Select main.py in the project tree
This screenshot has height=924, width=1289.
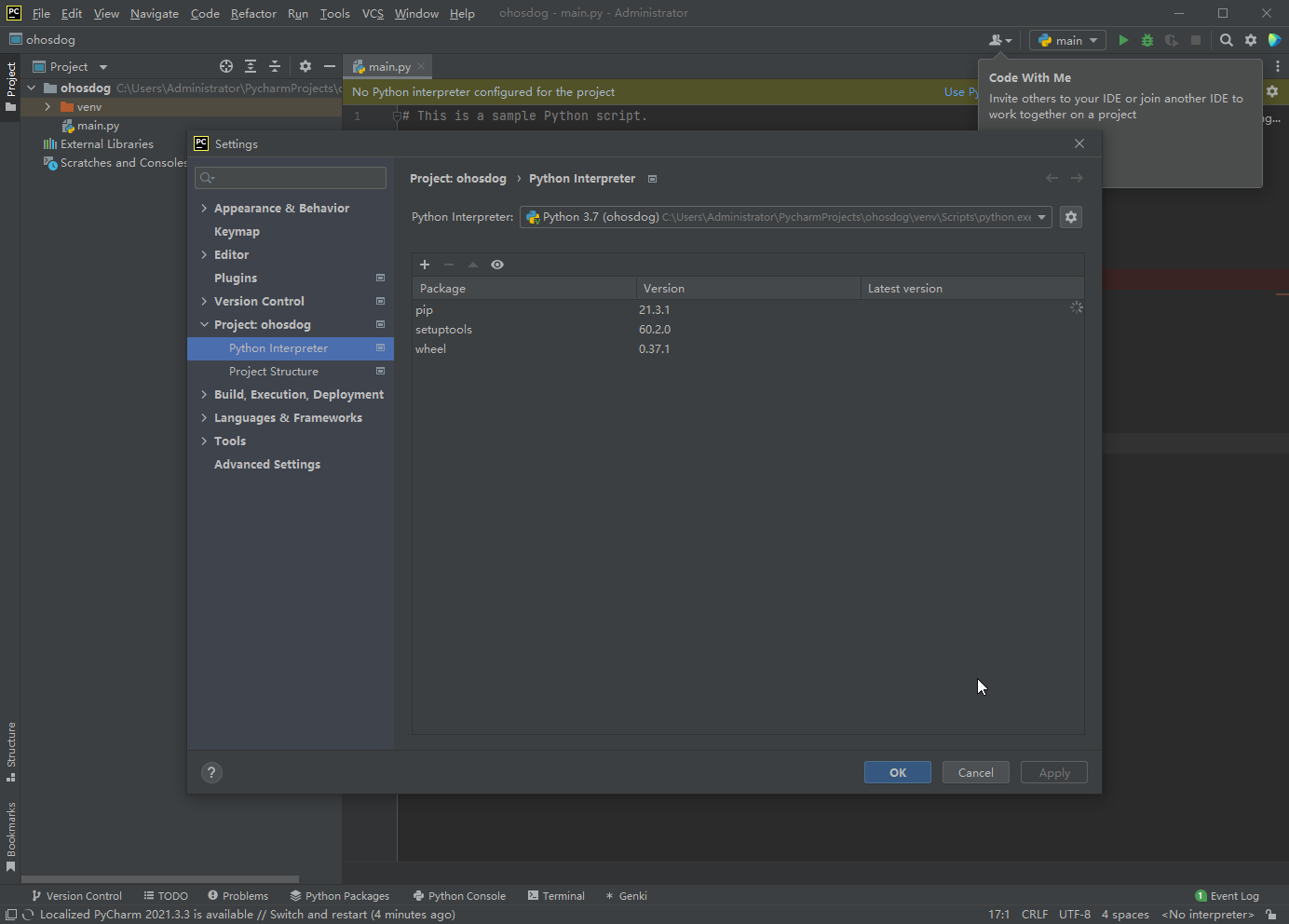coord(98,126)
